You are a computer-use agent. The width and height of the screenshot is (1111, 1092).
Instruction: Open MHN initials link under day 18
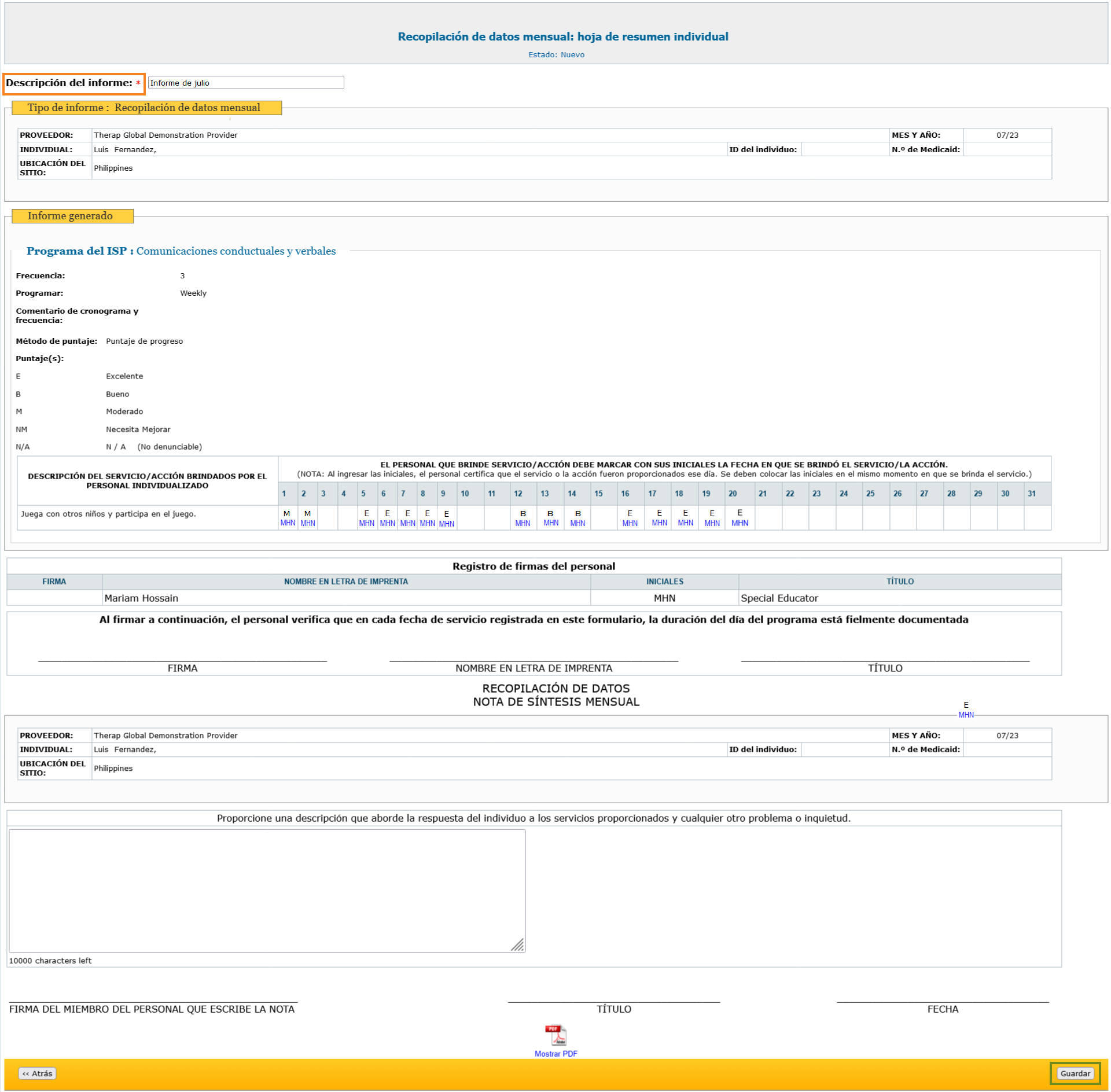(x=685, y=523)
